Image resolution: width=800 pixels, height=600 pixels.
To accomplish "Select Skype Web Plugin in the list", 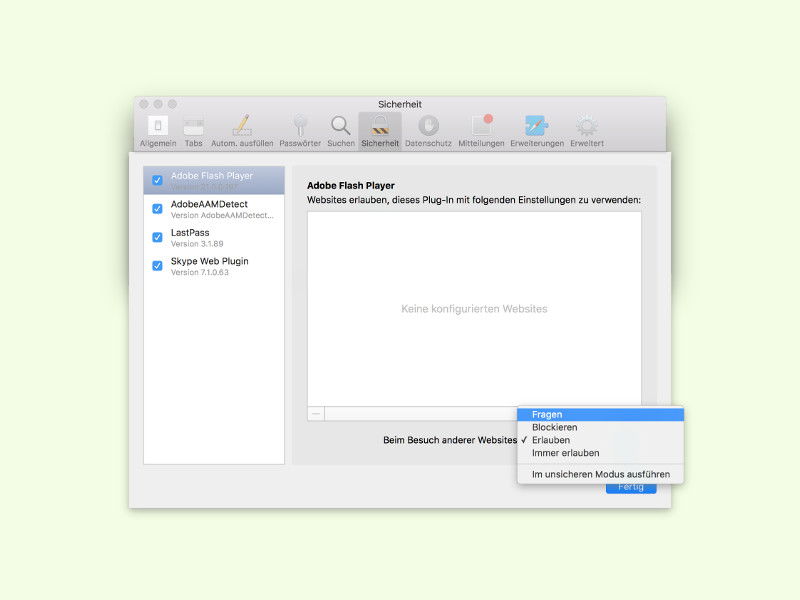I will coord(214,266).
